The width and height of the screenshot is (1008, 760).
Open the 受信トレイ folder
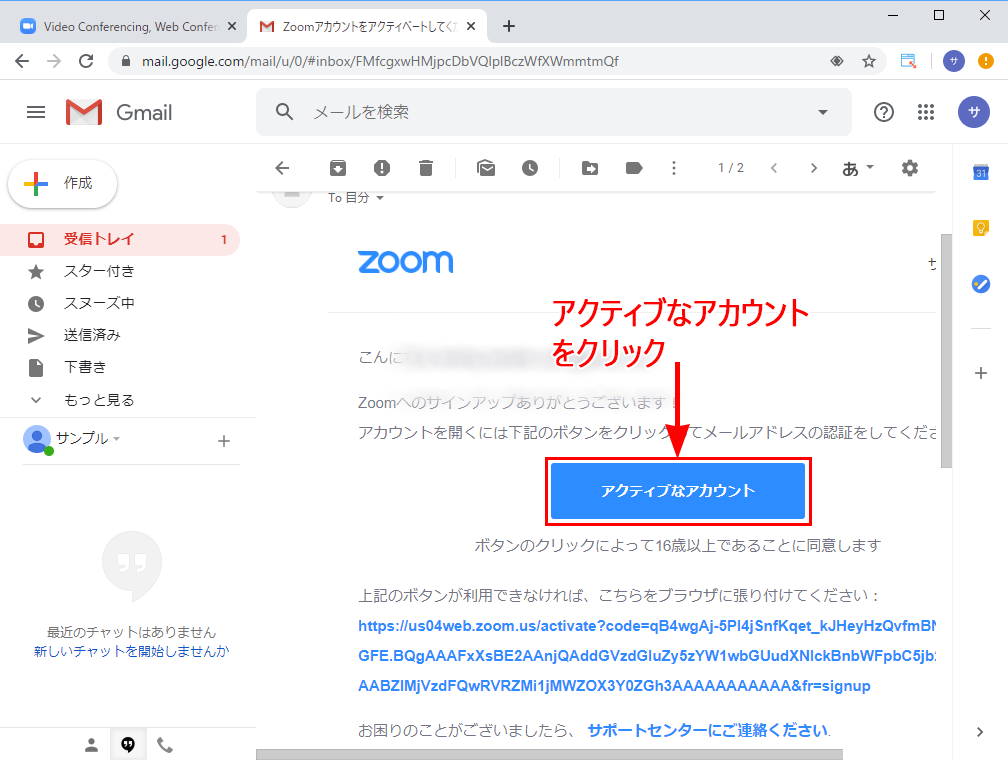[x=99, y=240]
